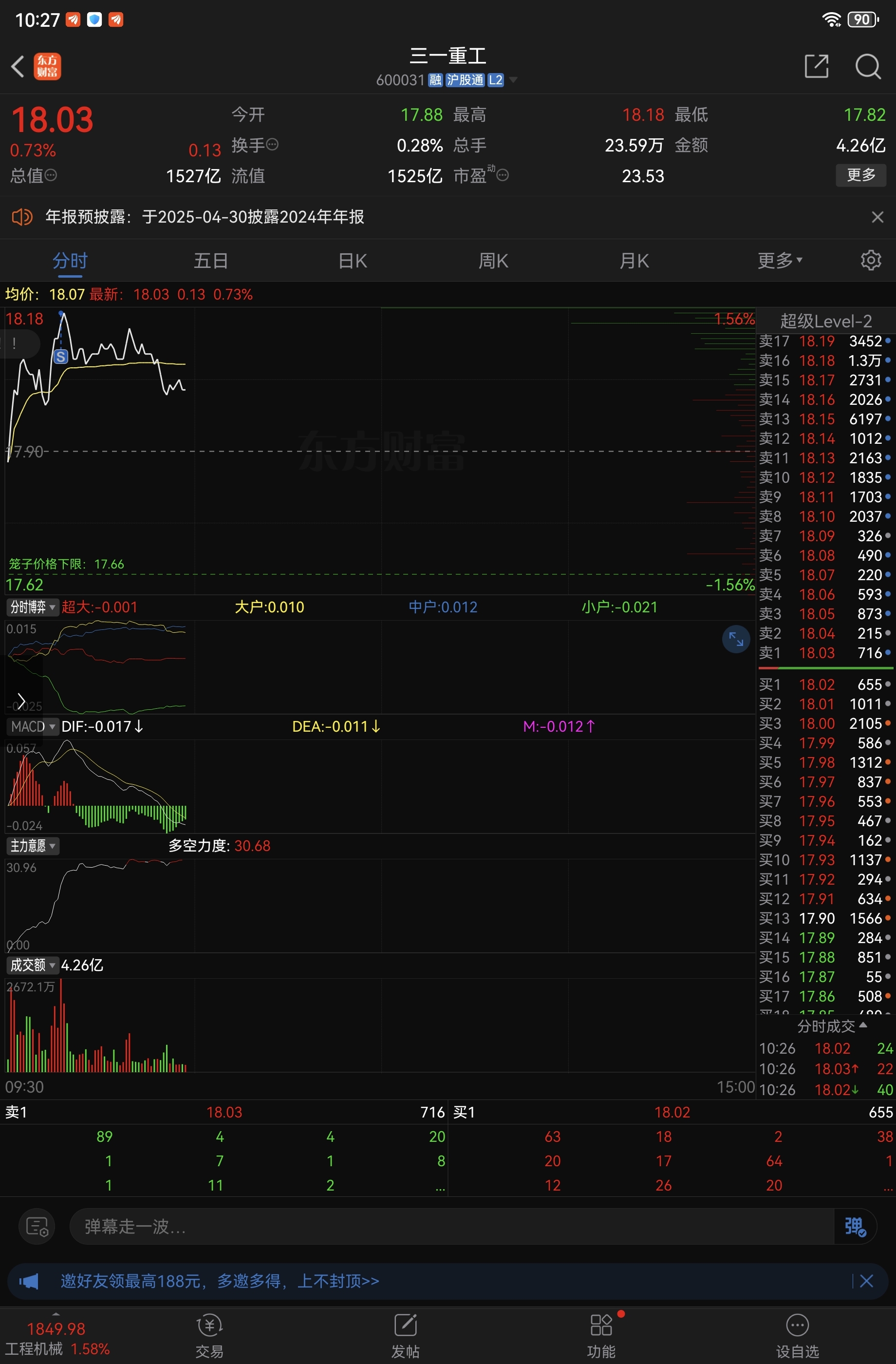Click the 更多 quote details button

point(861,175)
